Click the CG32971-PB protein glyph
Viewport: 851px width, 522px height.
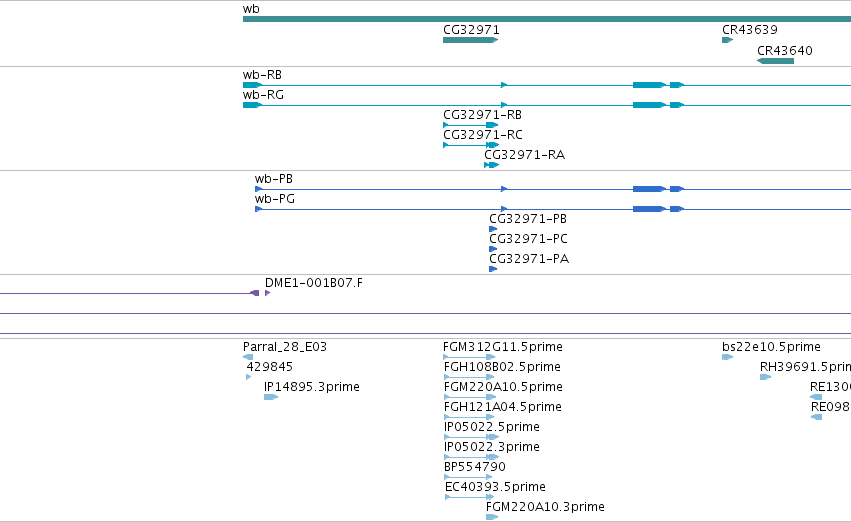tap(493, 229)
